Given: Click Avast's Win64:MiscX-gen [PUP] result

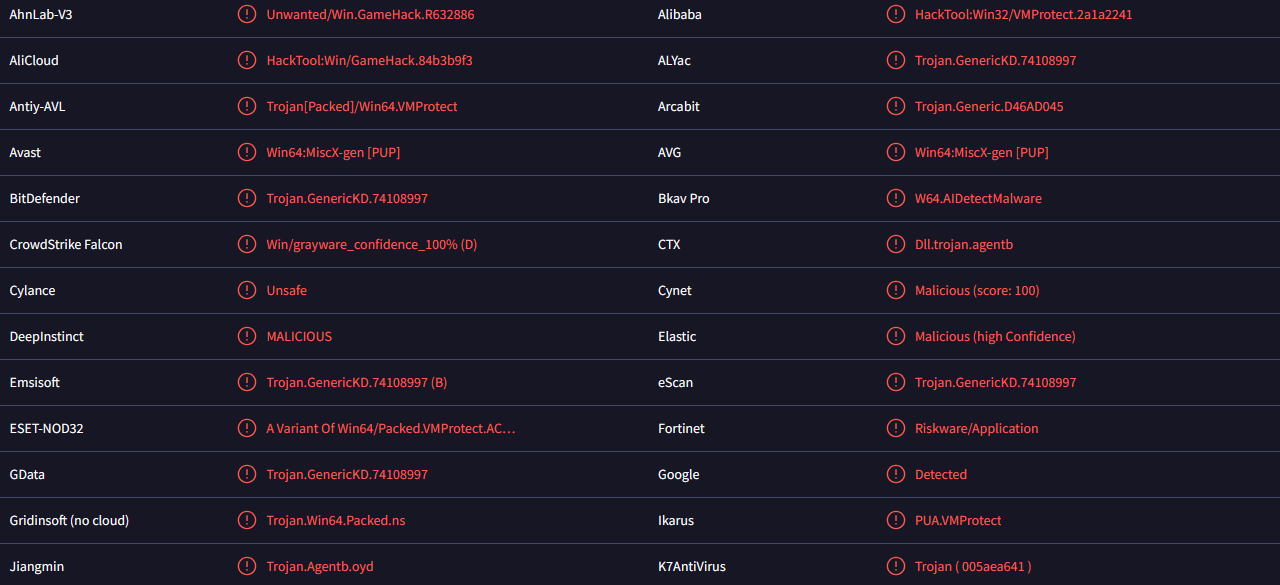Looking at the screenshot, I should [333, 152].
